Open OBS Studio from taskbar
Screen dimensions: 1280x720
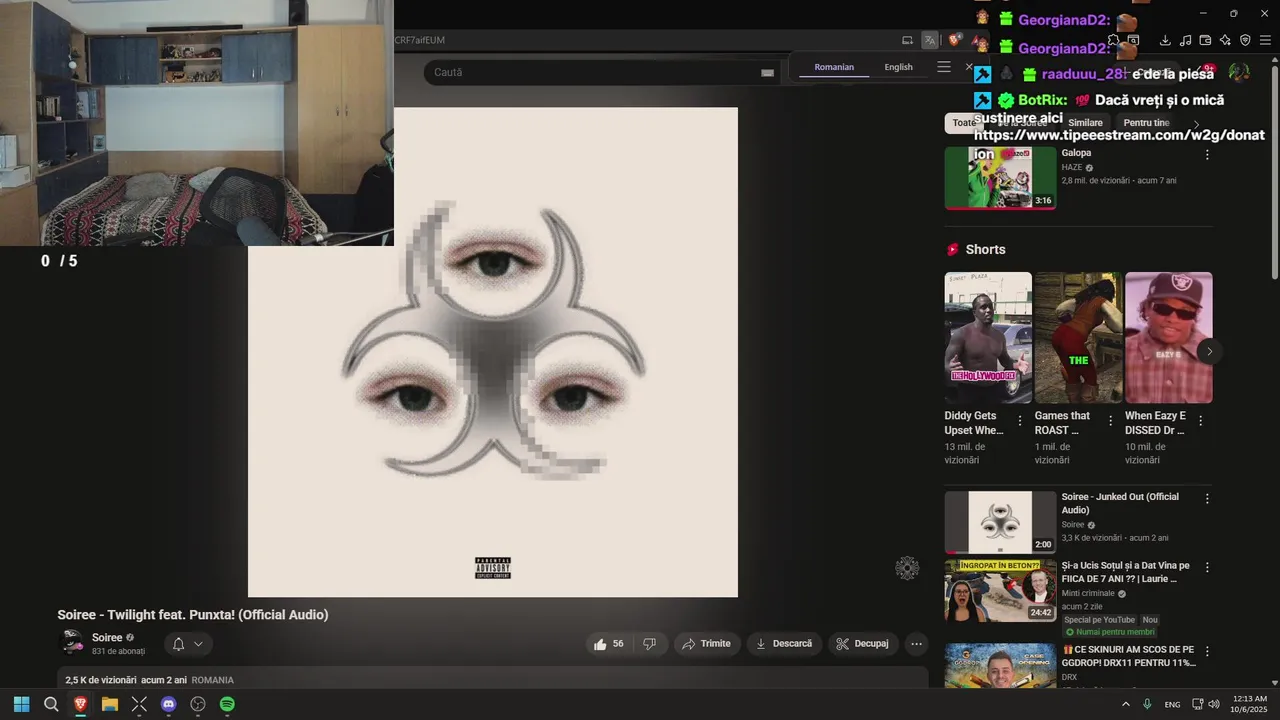point(198,704)
